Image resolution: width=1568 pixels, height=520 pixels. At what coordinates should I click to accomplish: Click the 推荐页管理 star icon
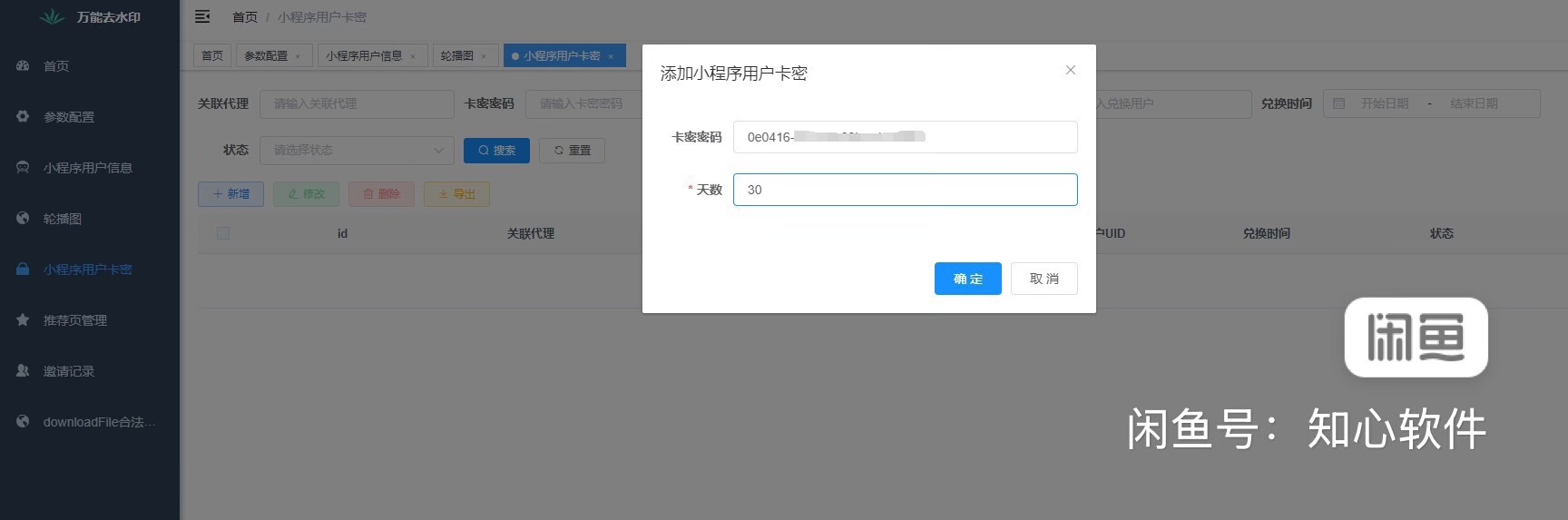pos(23,319)
